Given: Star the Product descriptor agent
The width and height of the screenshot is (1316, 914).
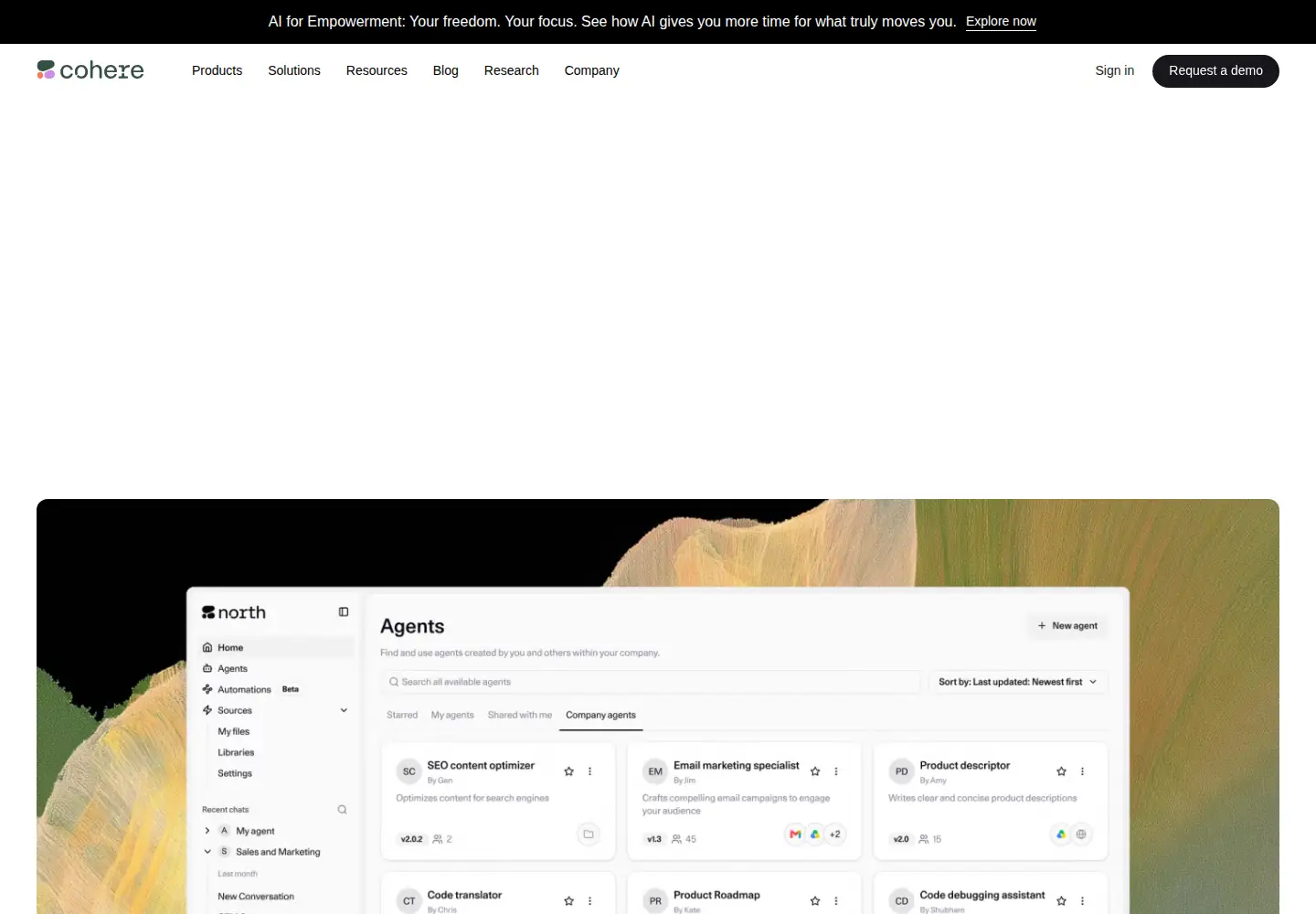Looking at the screenshot, I should point(1061,771).
